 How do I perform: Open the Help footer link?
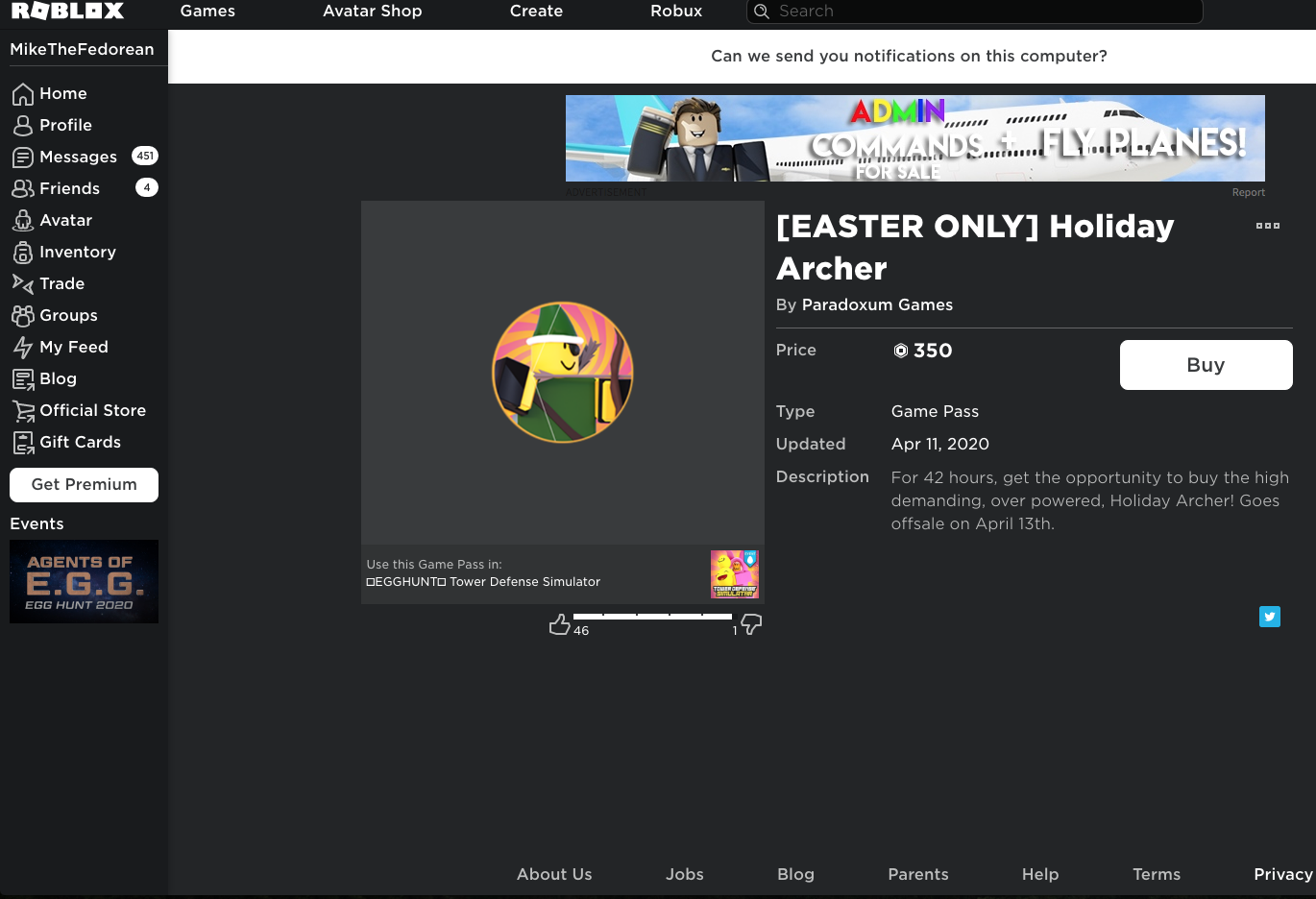[x=1040, y=874]
